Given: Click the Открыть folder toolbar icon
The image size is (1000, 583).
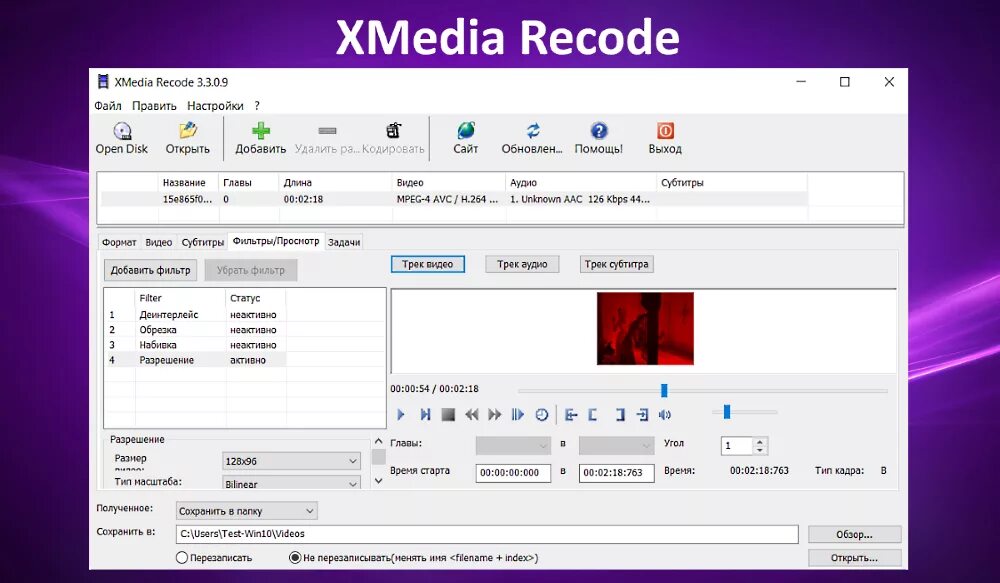Looking at the screenshot, I should [x=188, y=131].
